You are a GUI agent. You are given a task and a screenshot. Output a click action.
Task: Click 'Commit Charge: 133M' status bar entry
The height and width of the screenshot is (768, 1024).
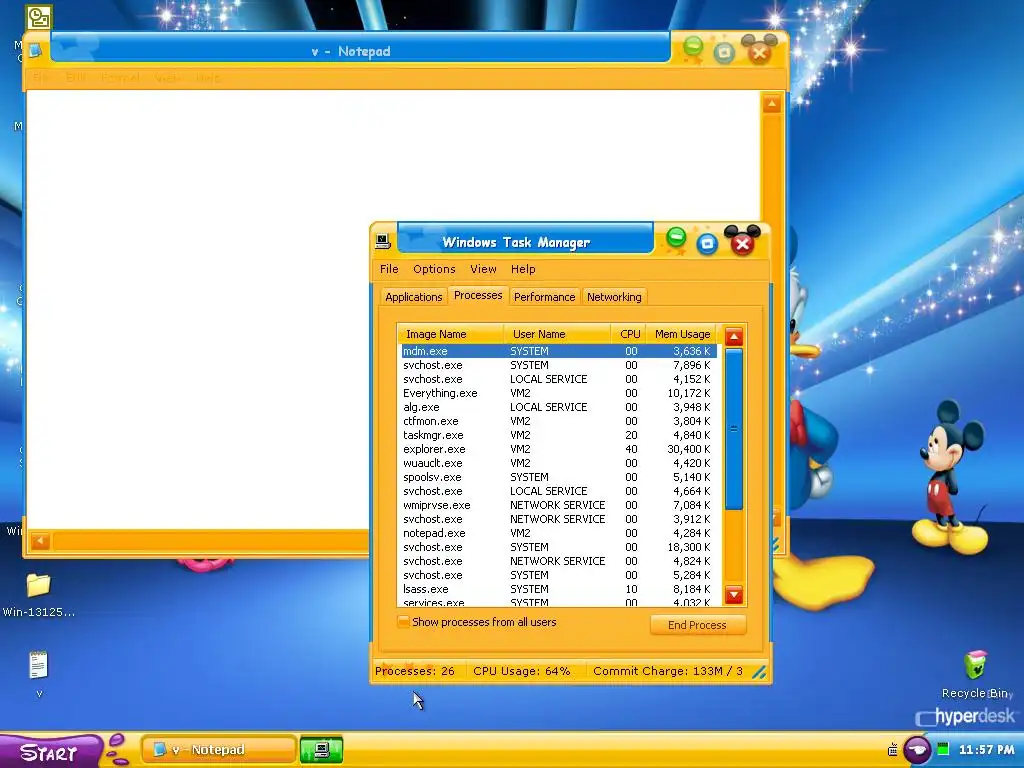tap(667, 671)
